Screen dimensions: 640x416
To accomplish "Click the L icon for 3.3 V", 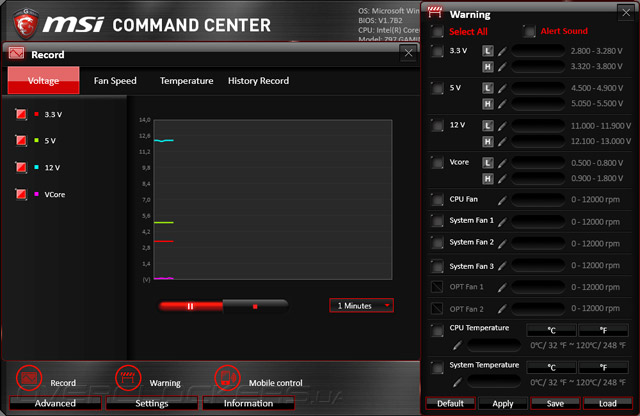I will [488, 51].
